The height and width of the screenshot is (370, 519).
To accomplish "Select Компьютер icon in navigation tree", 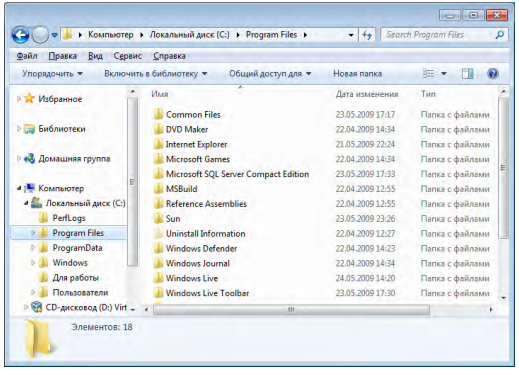I will point(30,188).
